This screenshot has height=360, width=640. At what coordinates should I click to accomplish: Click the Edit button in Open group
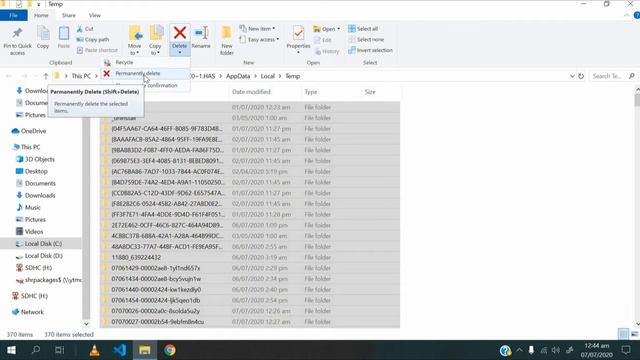coord(322,40)
